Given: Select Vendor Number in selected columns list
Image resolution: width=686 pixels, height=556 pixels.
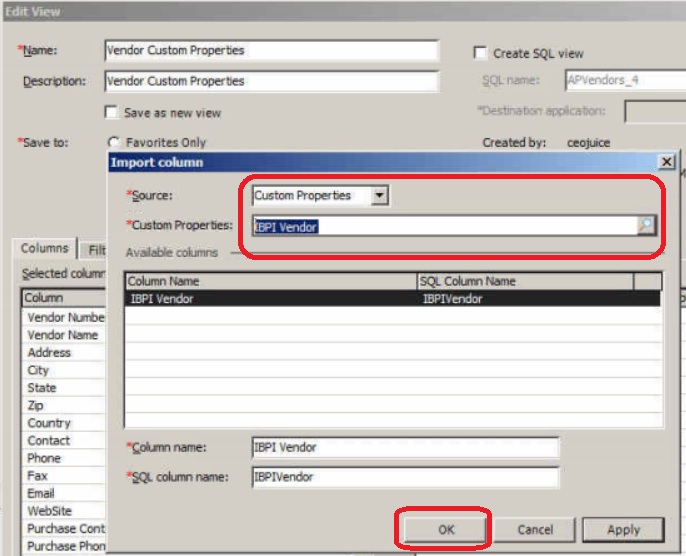Looking at the screenshot, I should (64, 317).
